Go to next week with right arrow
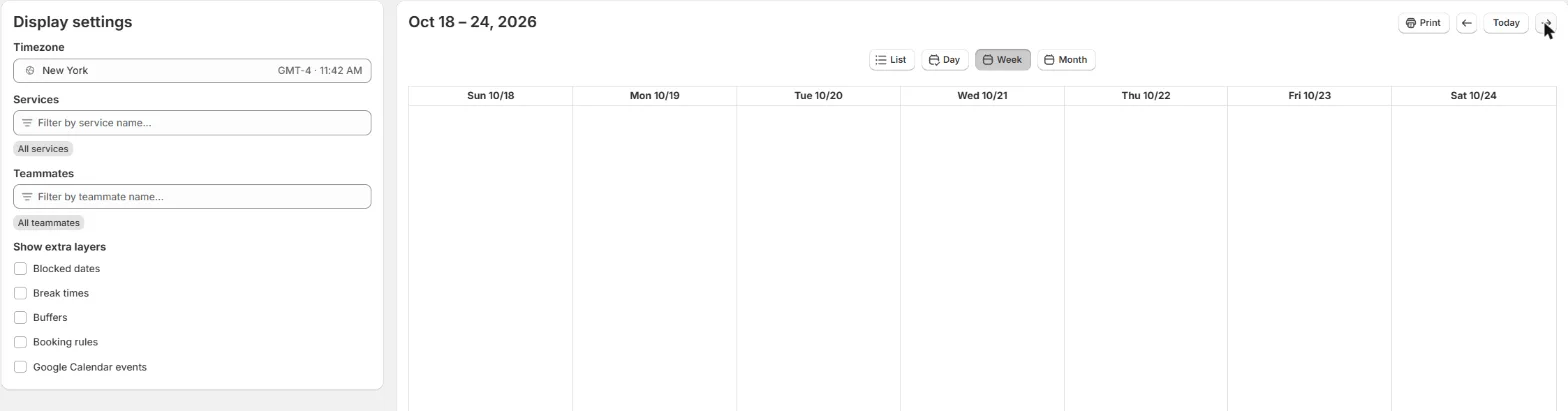Viewport: 1568px width, 411px height. (x=1545, y=23)
